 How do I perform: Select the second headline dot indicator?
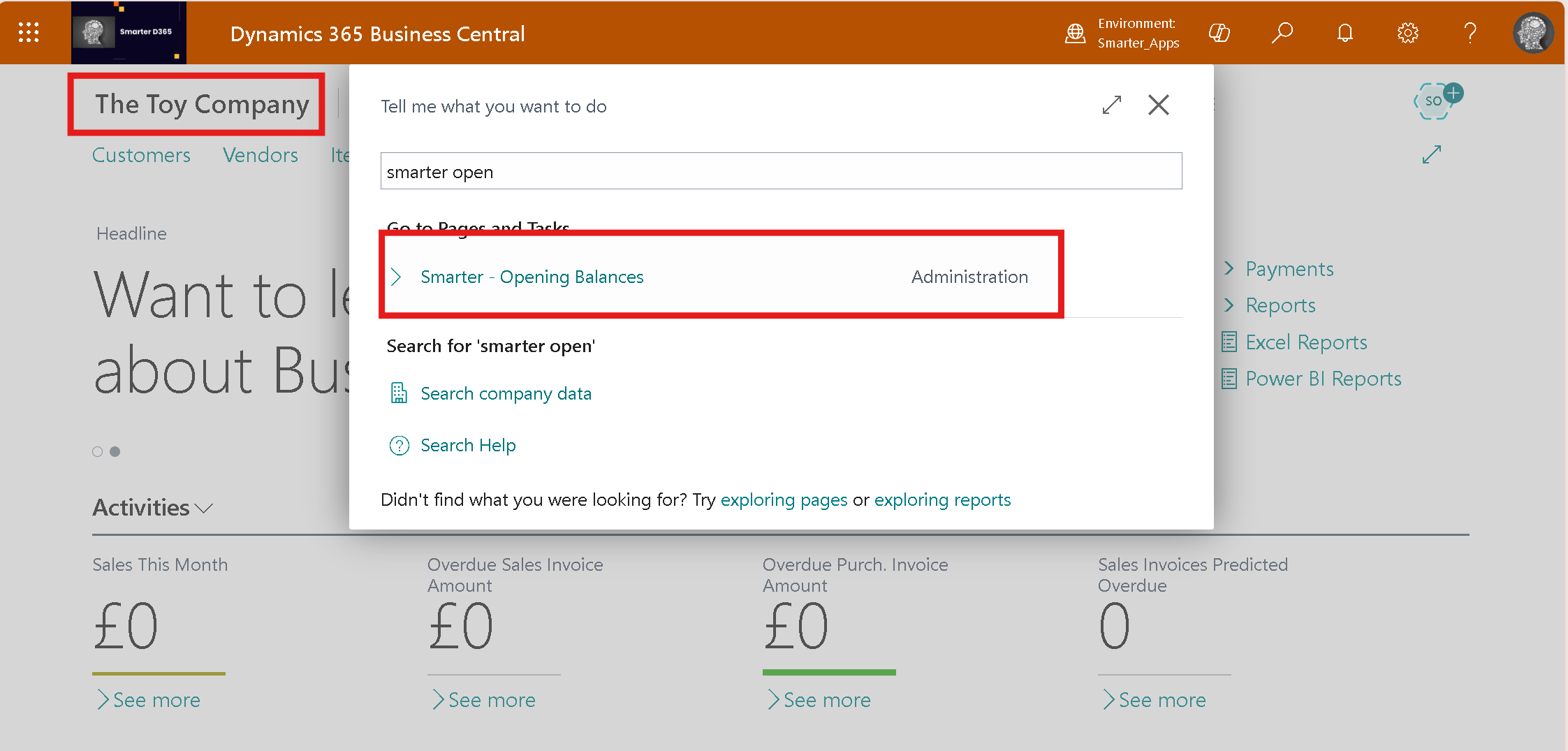(x=115, y=451)
